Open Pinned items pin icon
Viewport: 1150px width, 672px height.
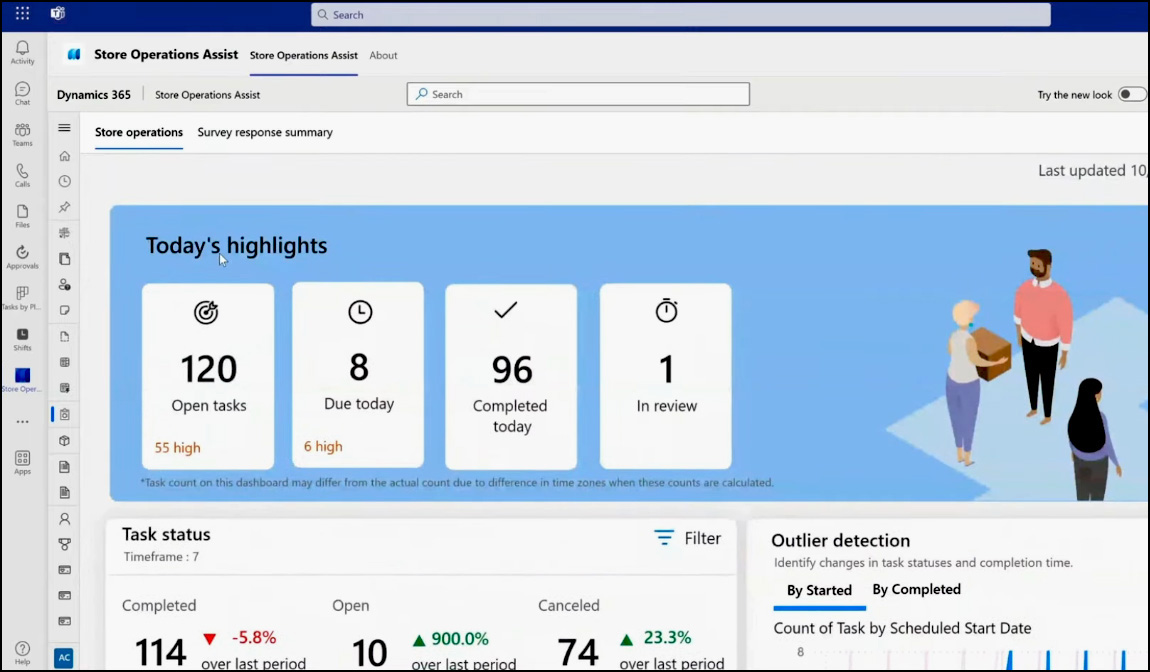coord(65,207)
